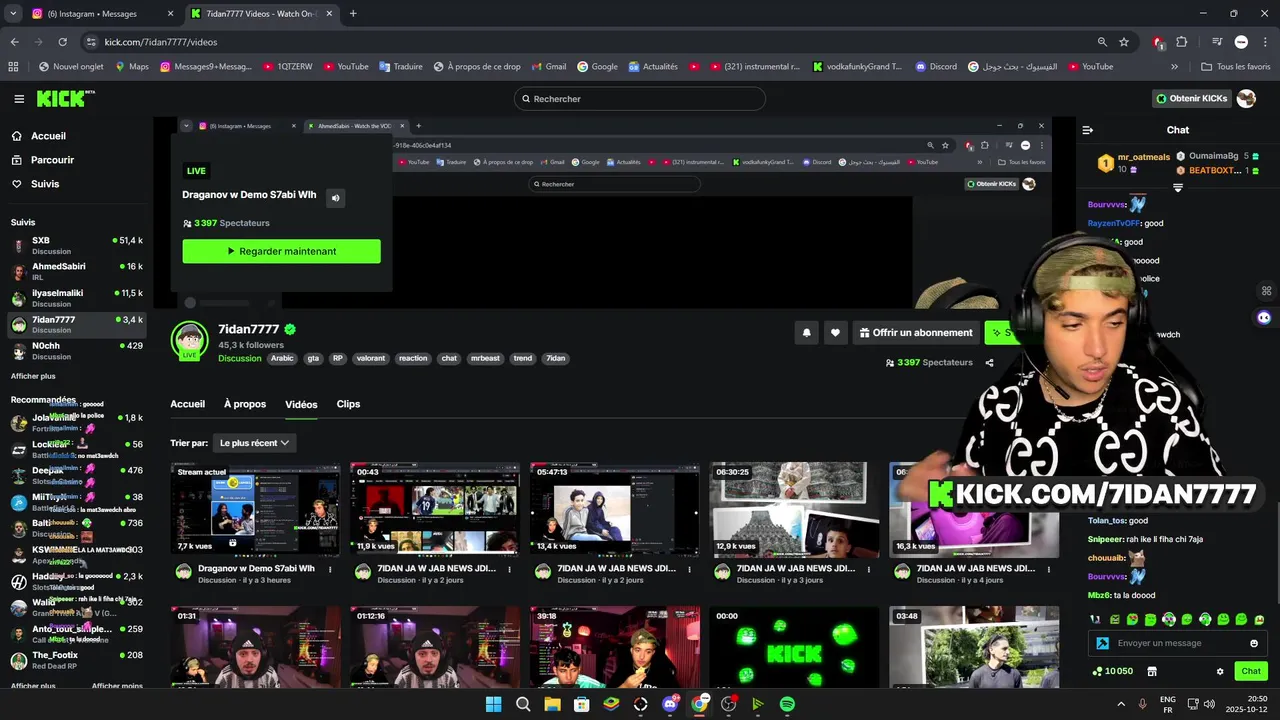Click the valorant tag
This screenshot has width=1280, height=720.
[x=370, y=358]
